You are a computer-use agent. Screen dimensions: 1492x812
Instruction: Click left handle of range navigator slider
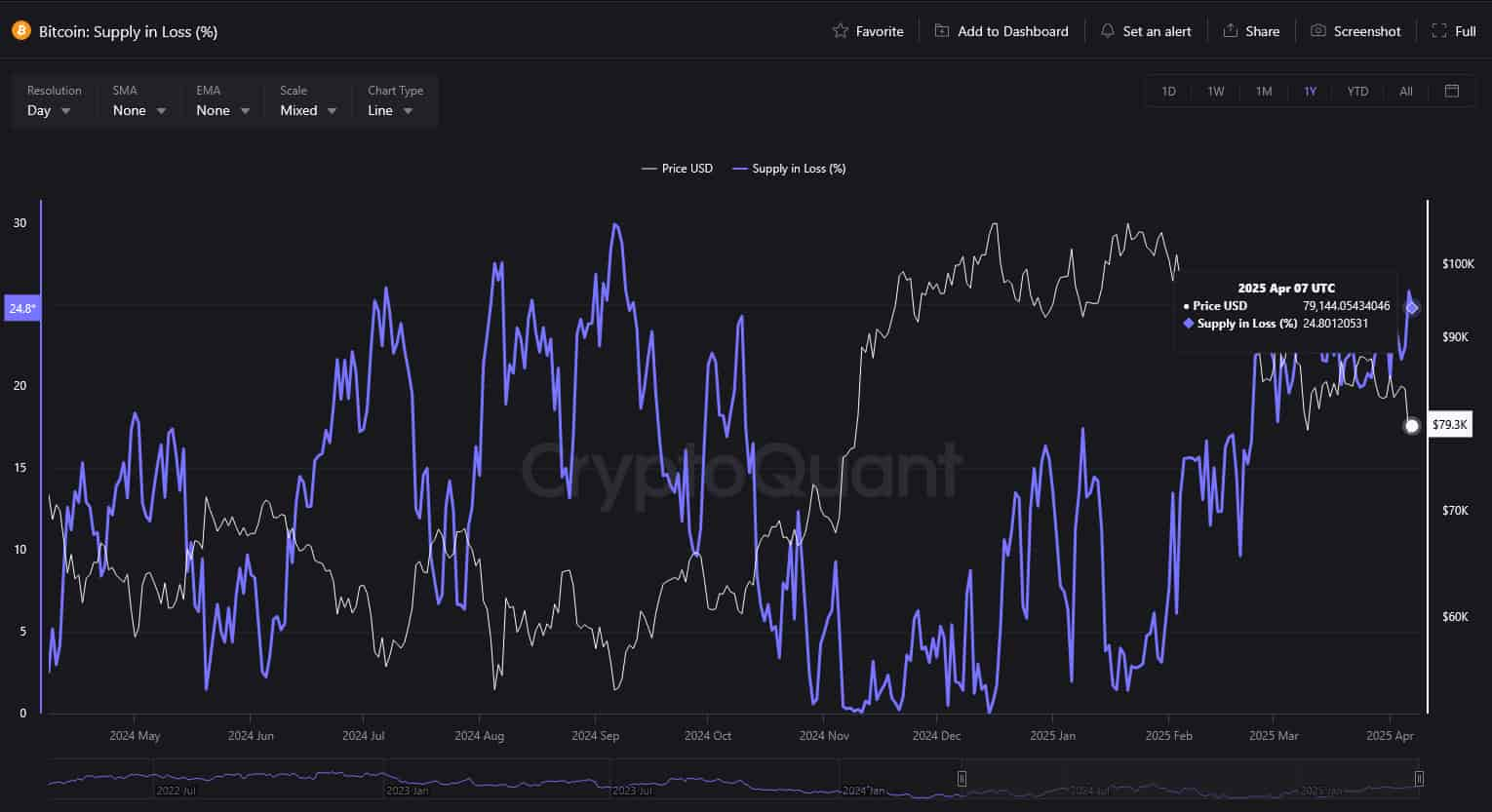962,779
